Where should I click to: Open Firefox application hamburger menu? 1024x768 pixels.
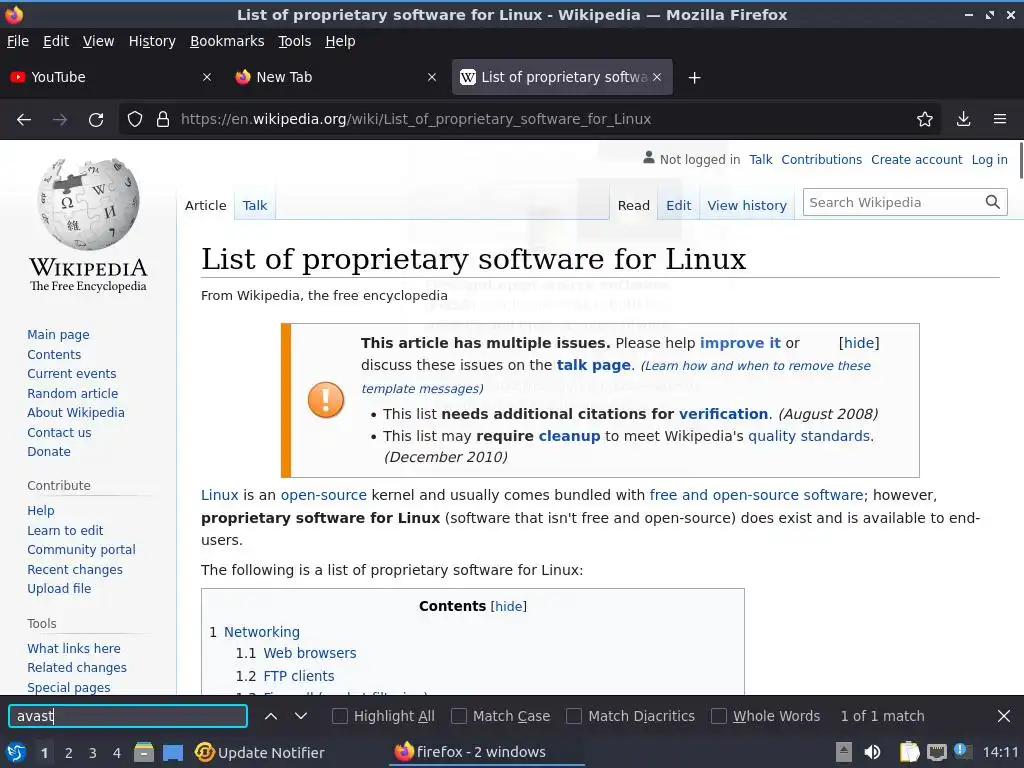click(x=1000, y=120)
